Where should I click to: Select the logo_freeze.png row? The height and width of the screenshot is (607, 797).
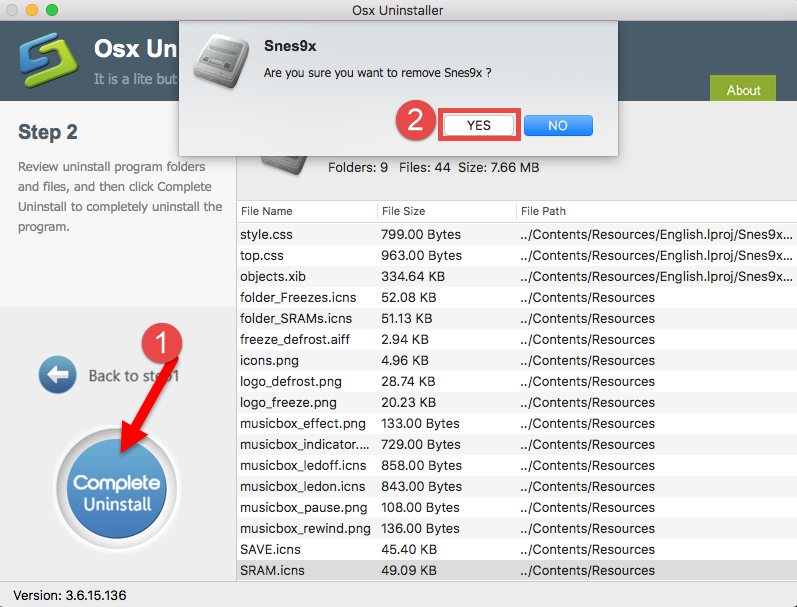click(x=516, y=402)
